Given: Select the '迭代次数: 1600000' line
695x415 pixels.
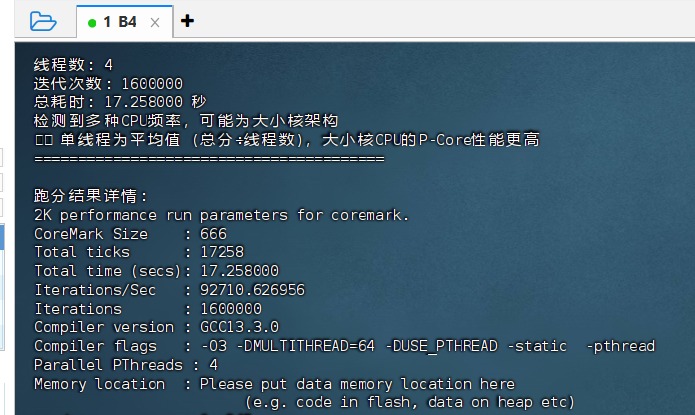Looking at the screenshot, I should pos(108,83).
